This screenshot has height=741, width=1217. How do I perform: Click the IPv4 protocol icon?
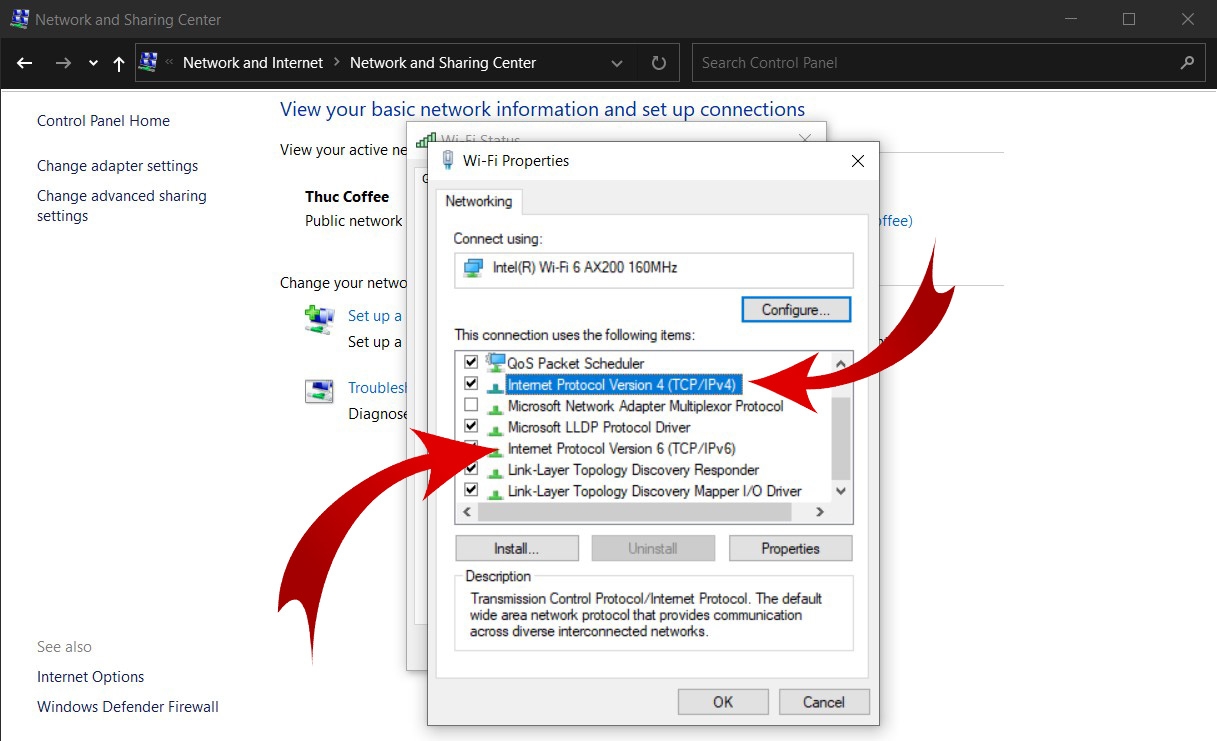[494, 386]
